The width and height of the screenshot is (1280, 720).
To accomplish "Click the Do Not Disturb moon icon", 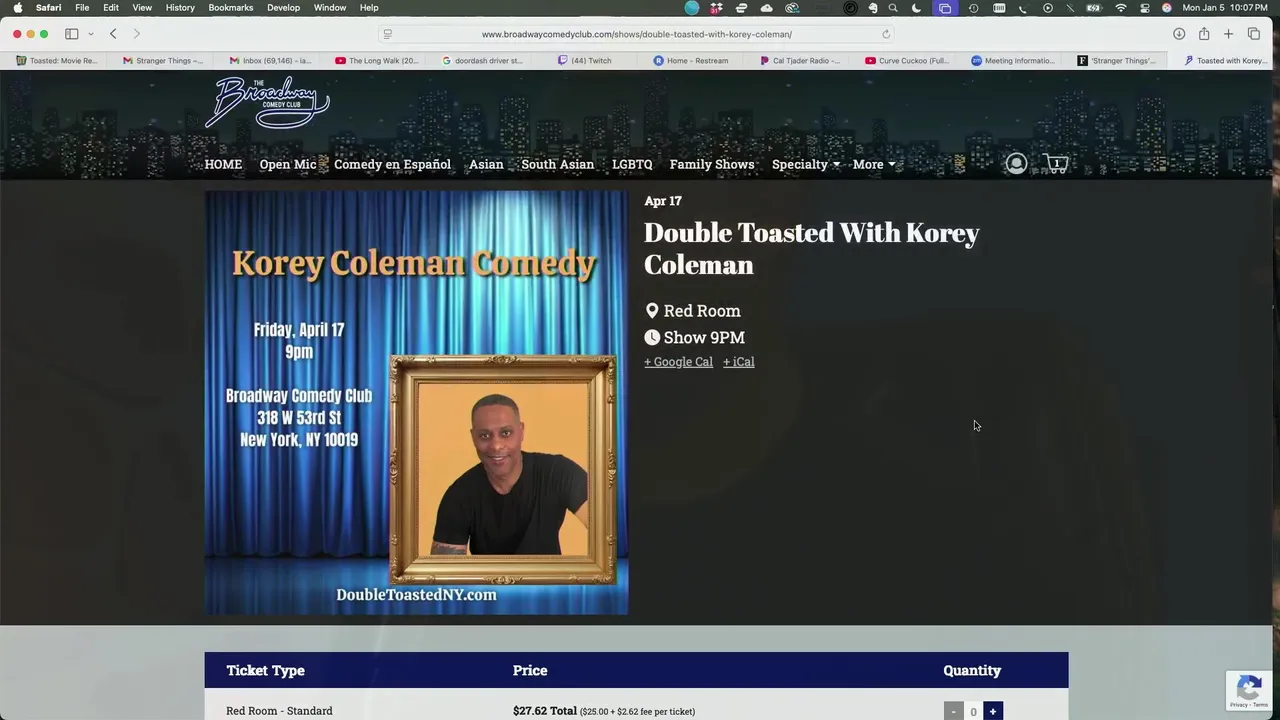I will tap(916, 8).
